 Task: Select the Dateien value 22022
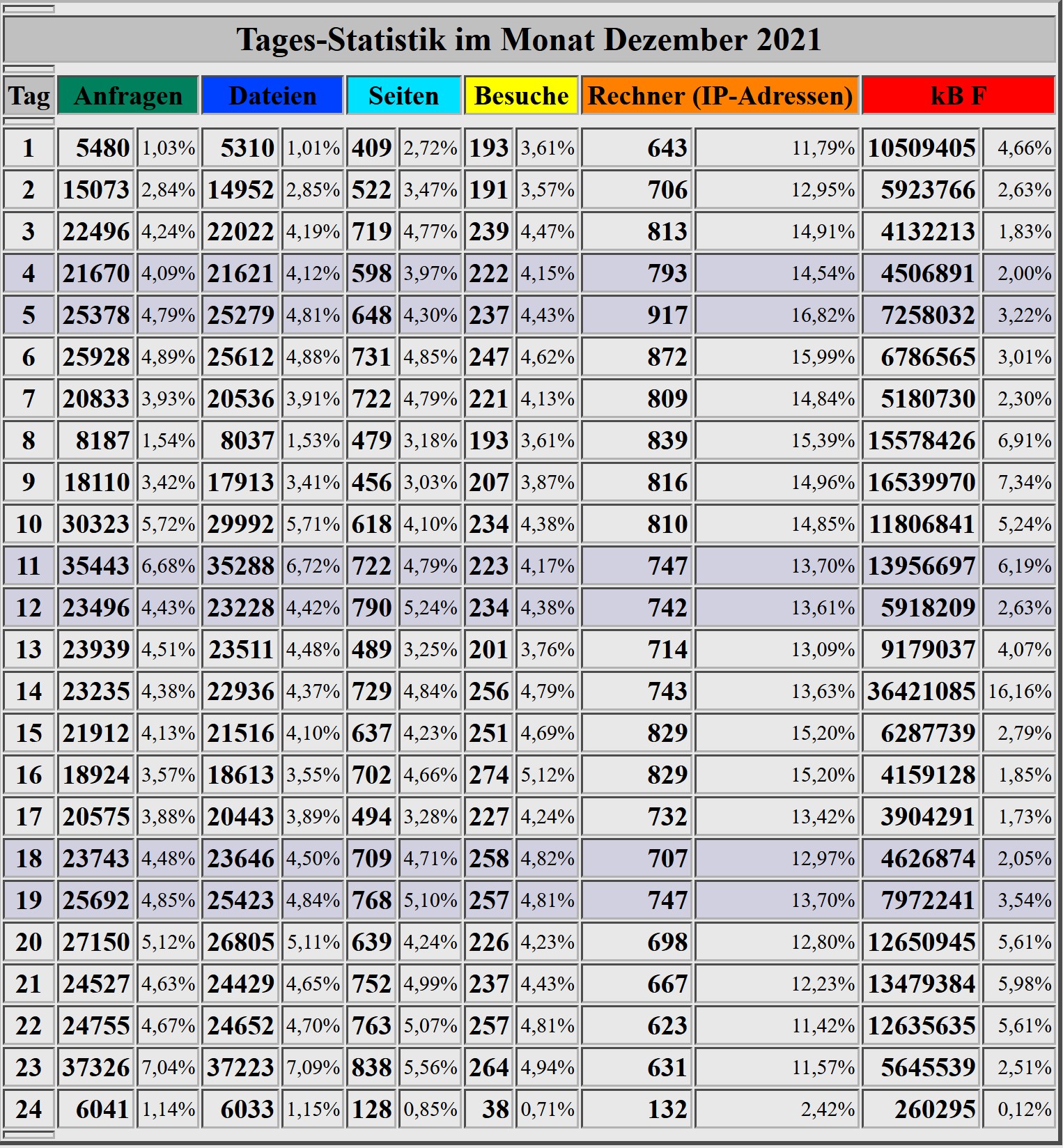click(240, 231)
